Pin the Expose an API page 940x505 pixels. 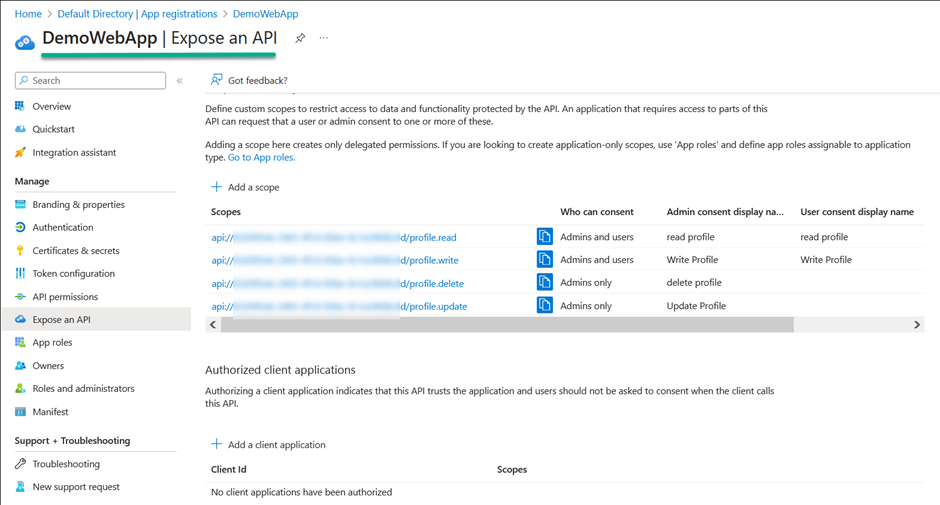tap(300, 38)
